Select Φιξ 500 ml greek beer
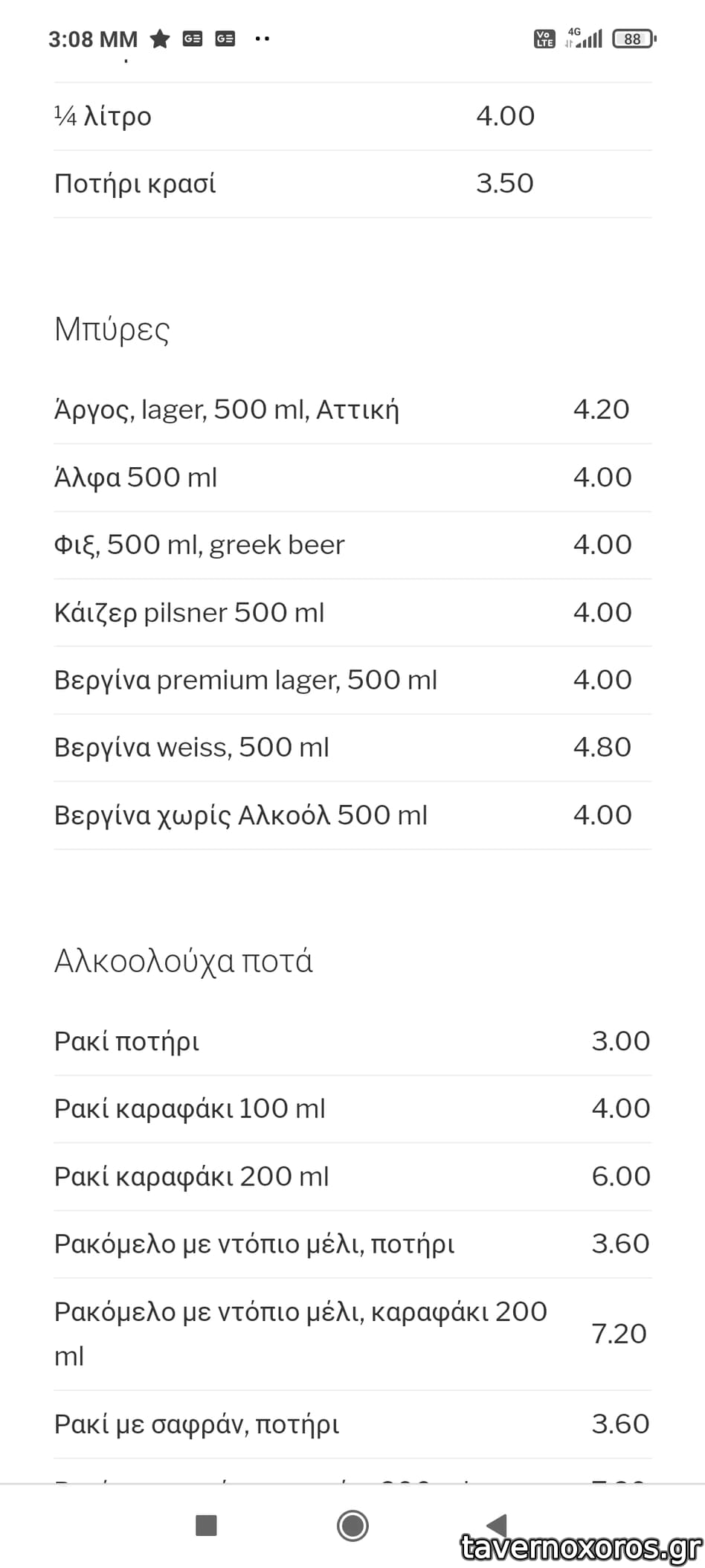705x1568 pixels. click(x=199, y=545)
